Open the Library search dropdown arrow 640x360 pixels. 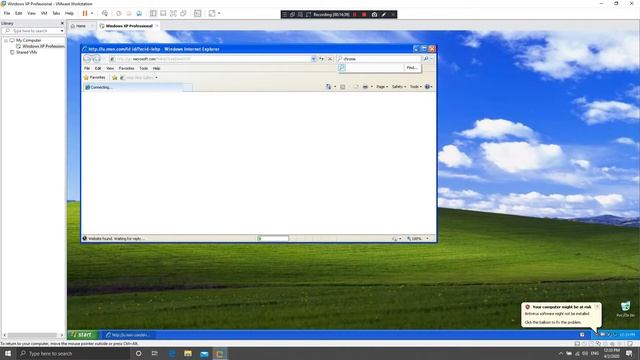tap(62, 31)
